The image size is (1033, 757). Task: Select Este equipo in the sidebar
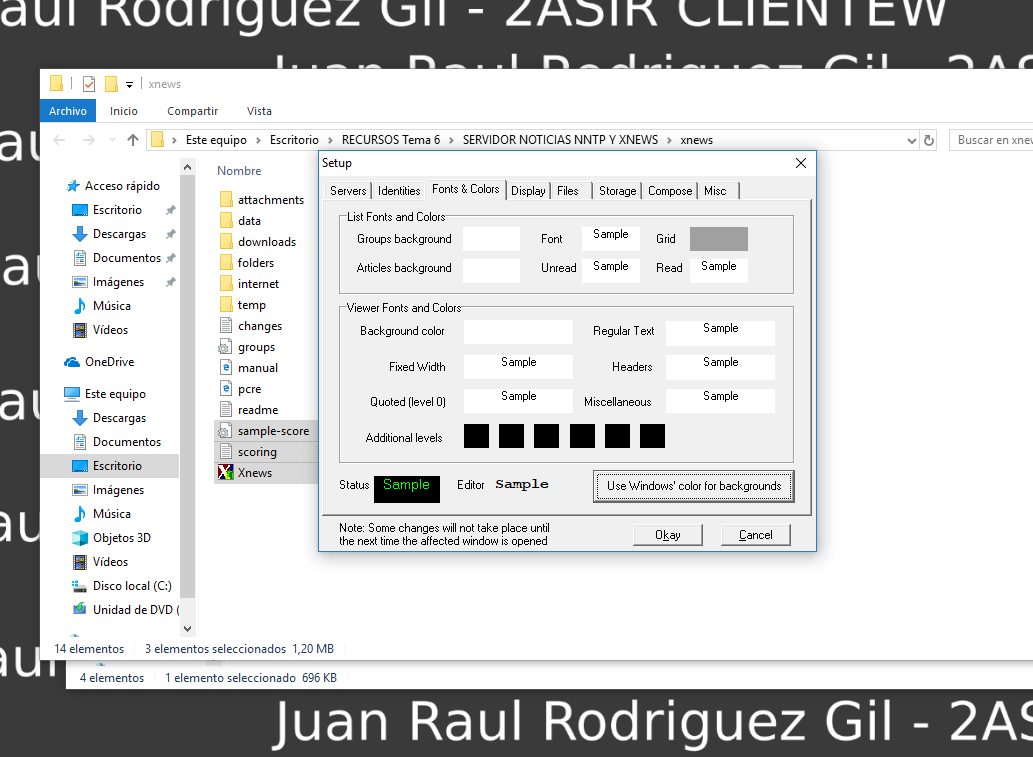coord(115,394)
